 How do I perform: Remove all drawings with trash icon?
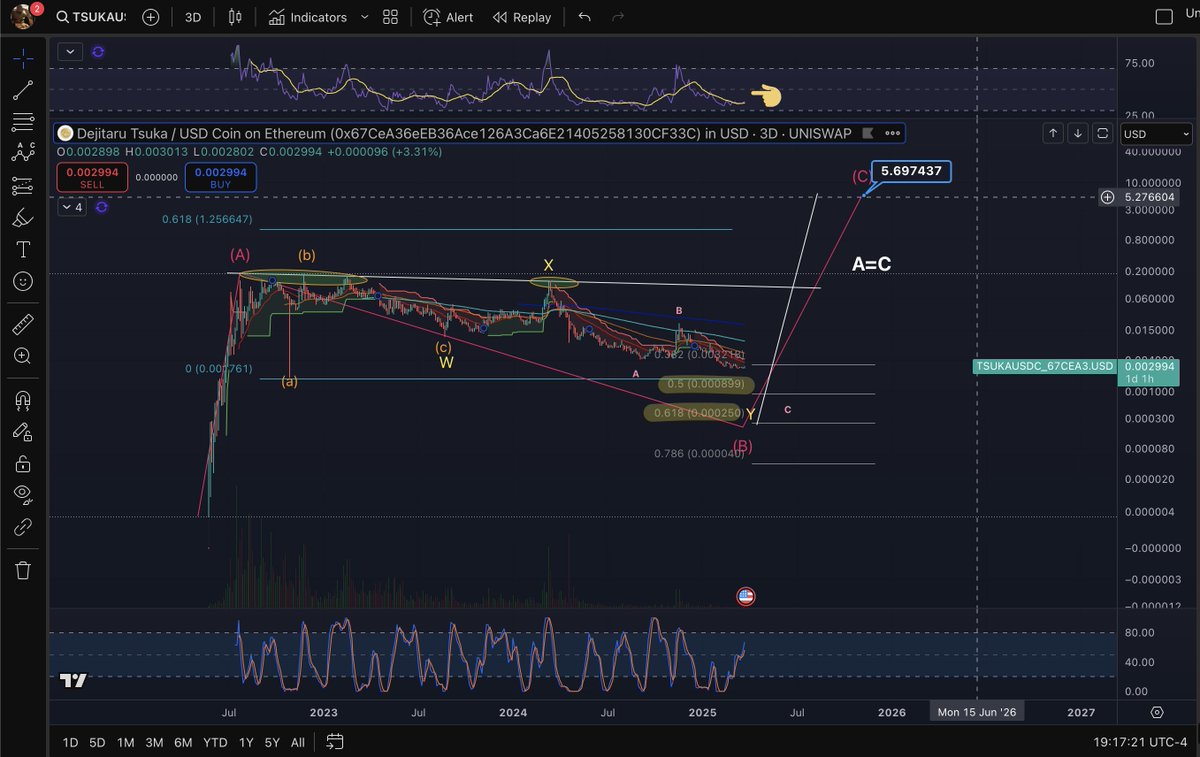pyautogui.click(x=23, y=570)
